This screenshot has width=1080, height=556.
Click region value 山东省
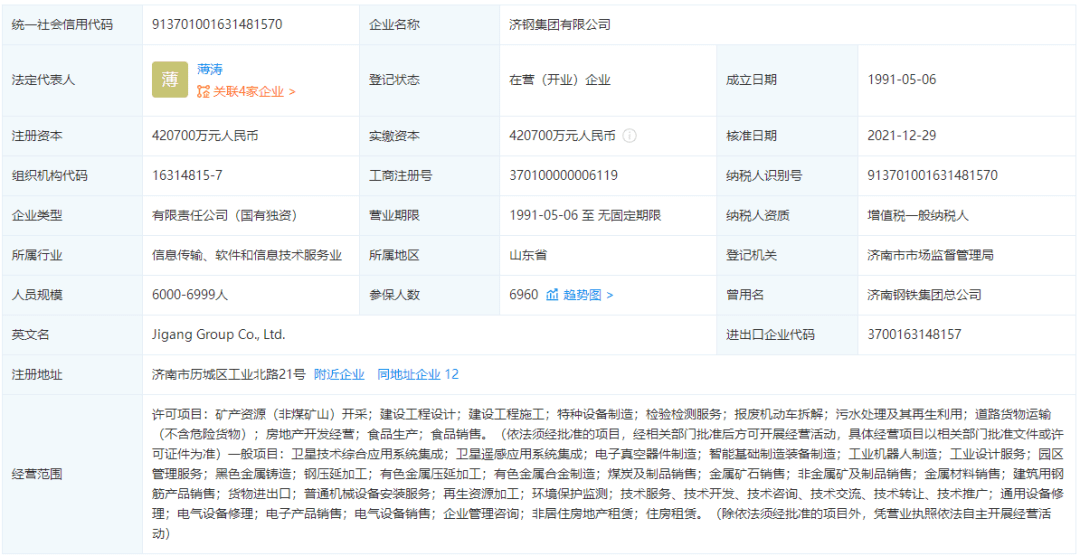[x=528, y=256]
